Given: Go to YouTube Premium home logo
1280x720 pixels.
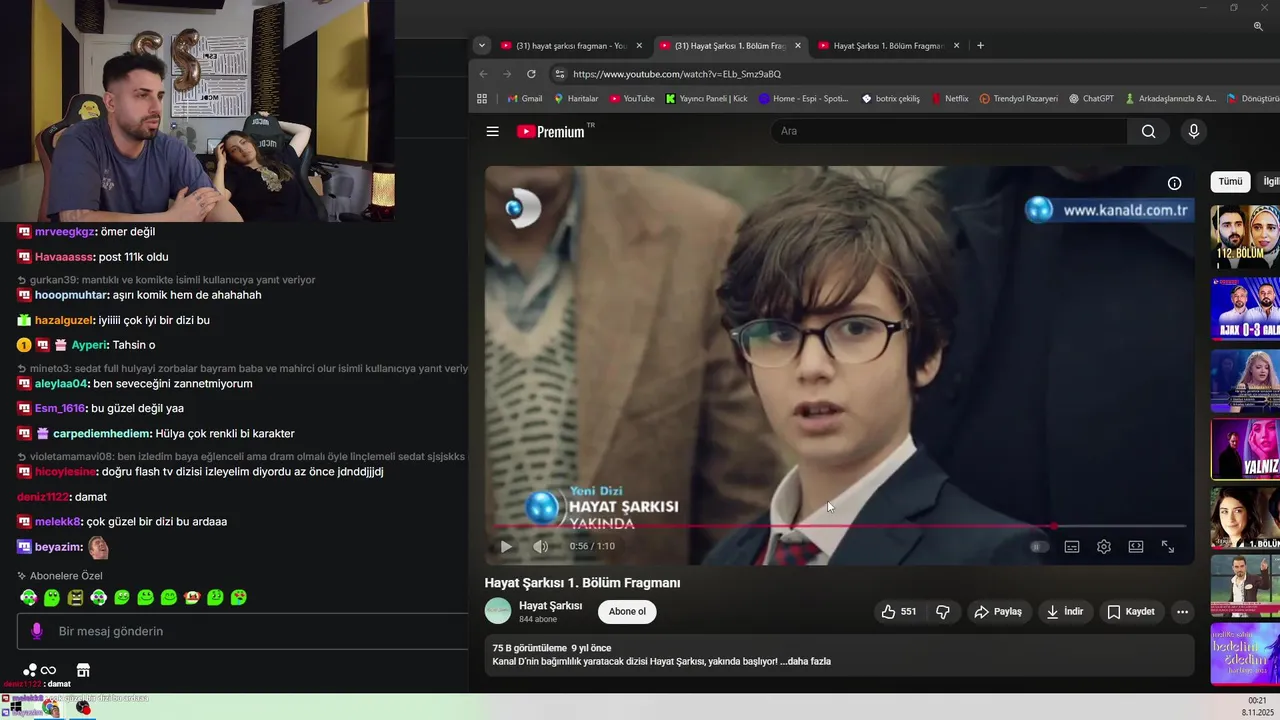Looking at the screenshot, I should pos(553,131).
